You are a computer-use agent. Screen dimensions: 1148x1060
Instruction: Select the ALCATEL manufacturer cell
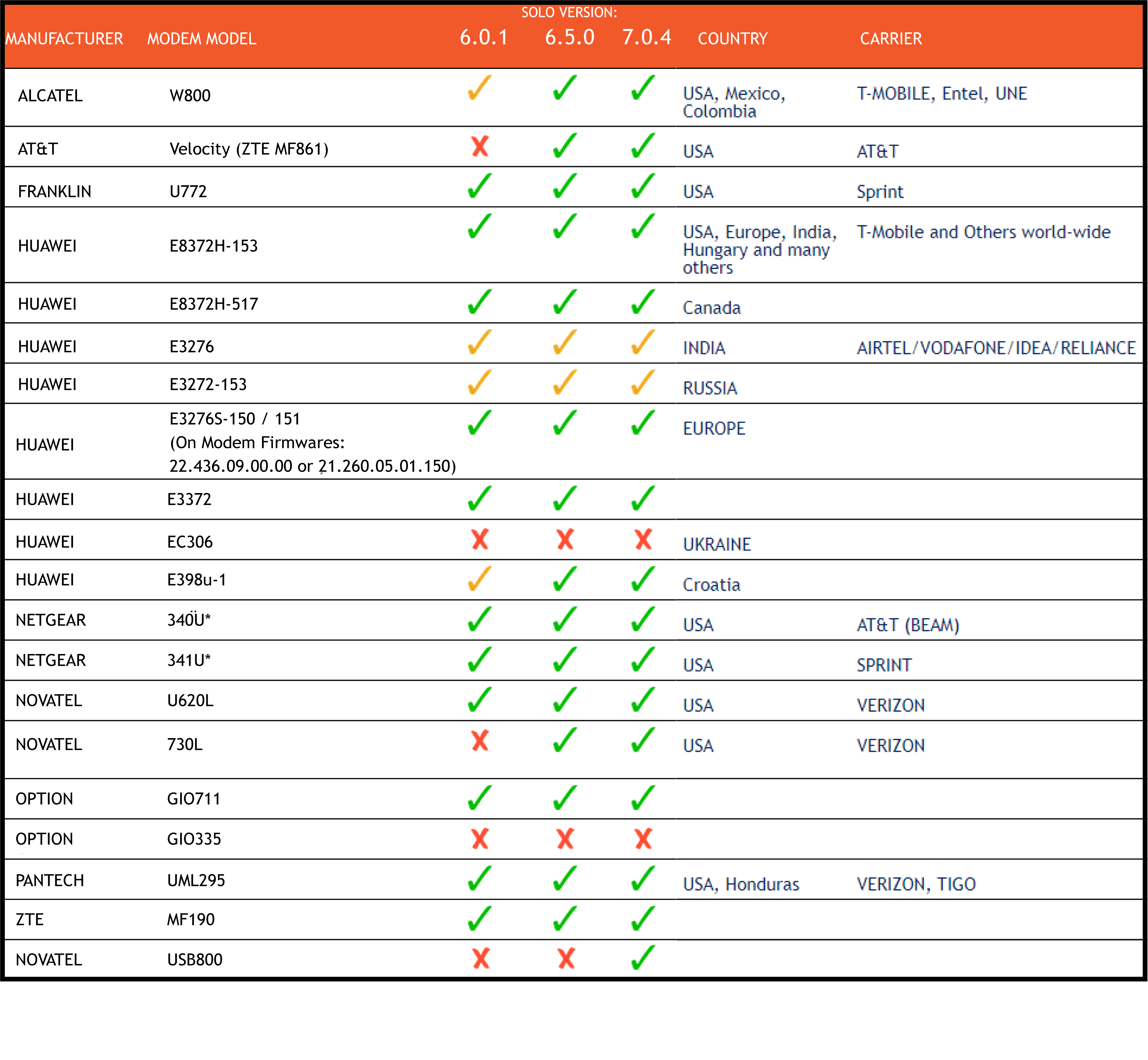tap(51, 96)
